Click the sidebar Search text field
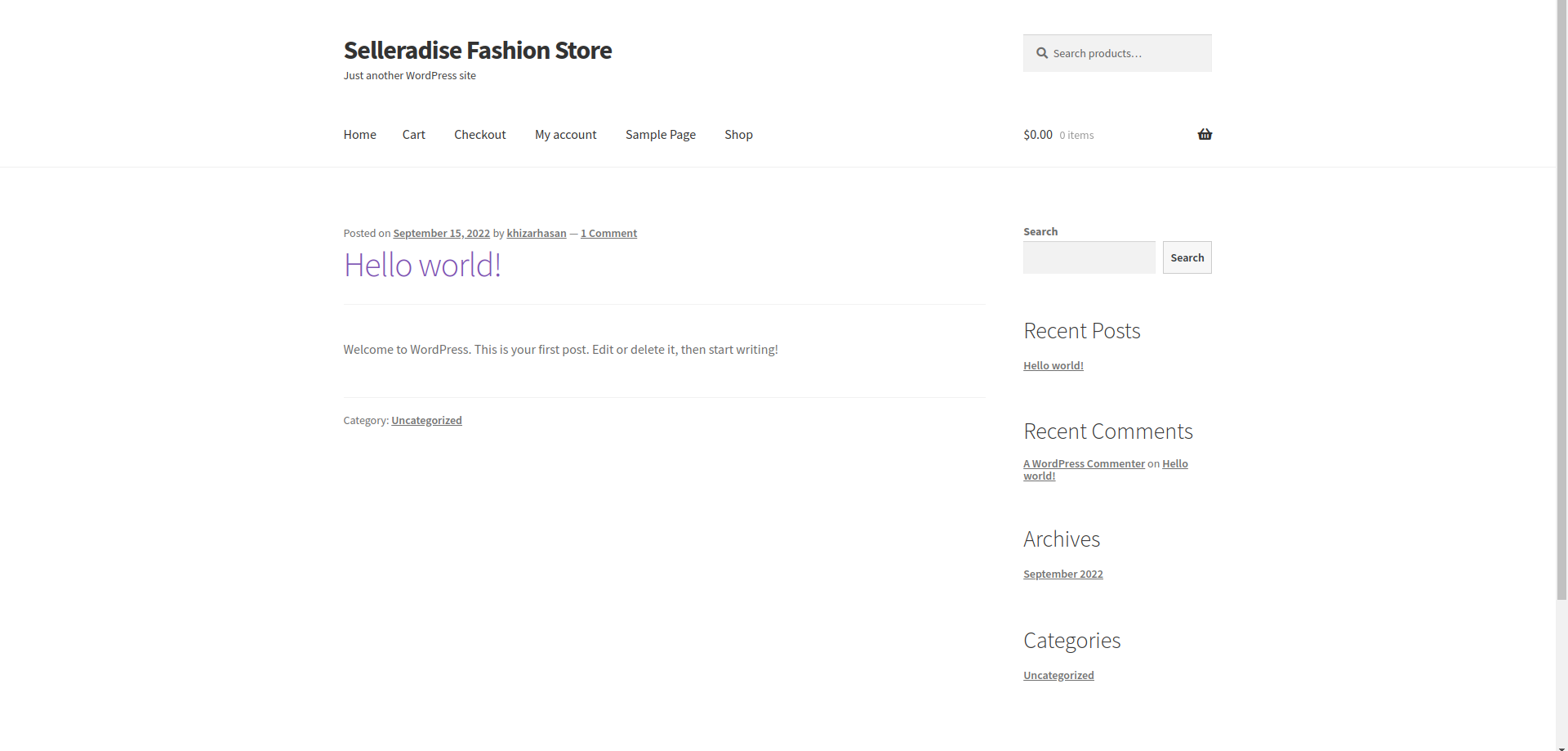The image size is (1568, 751). (1089, 257)
